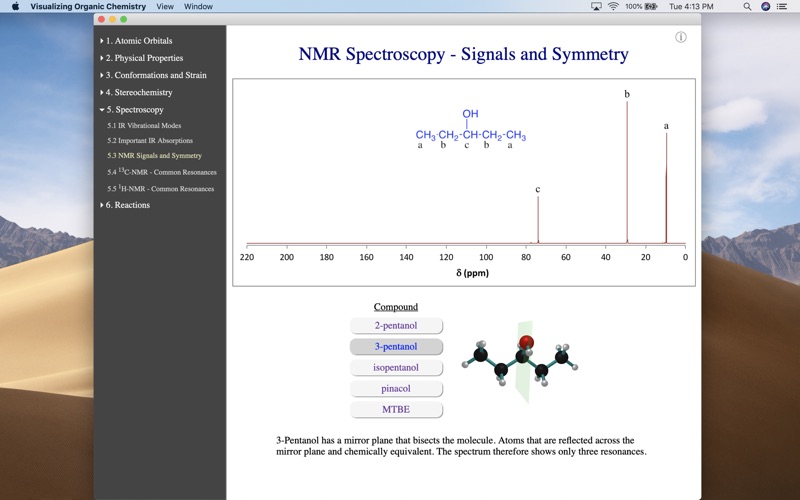Image resolution: width=800 pixels, height=500 pixels.
Task: Open the AirPlay display menu
Action: (x=596, y=7)
